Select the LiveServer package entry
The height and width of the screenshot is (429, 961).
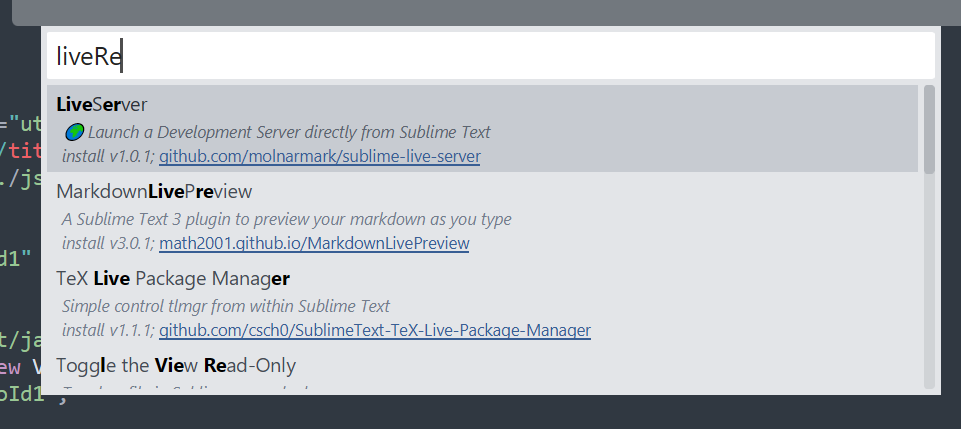click(x=482, y=129)
